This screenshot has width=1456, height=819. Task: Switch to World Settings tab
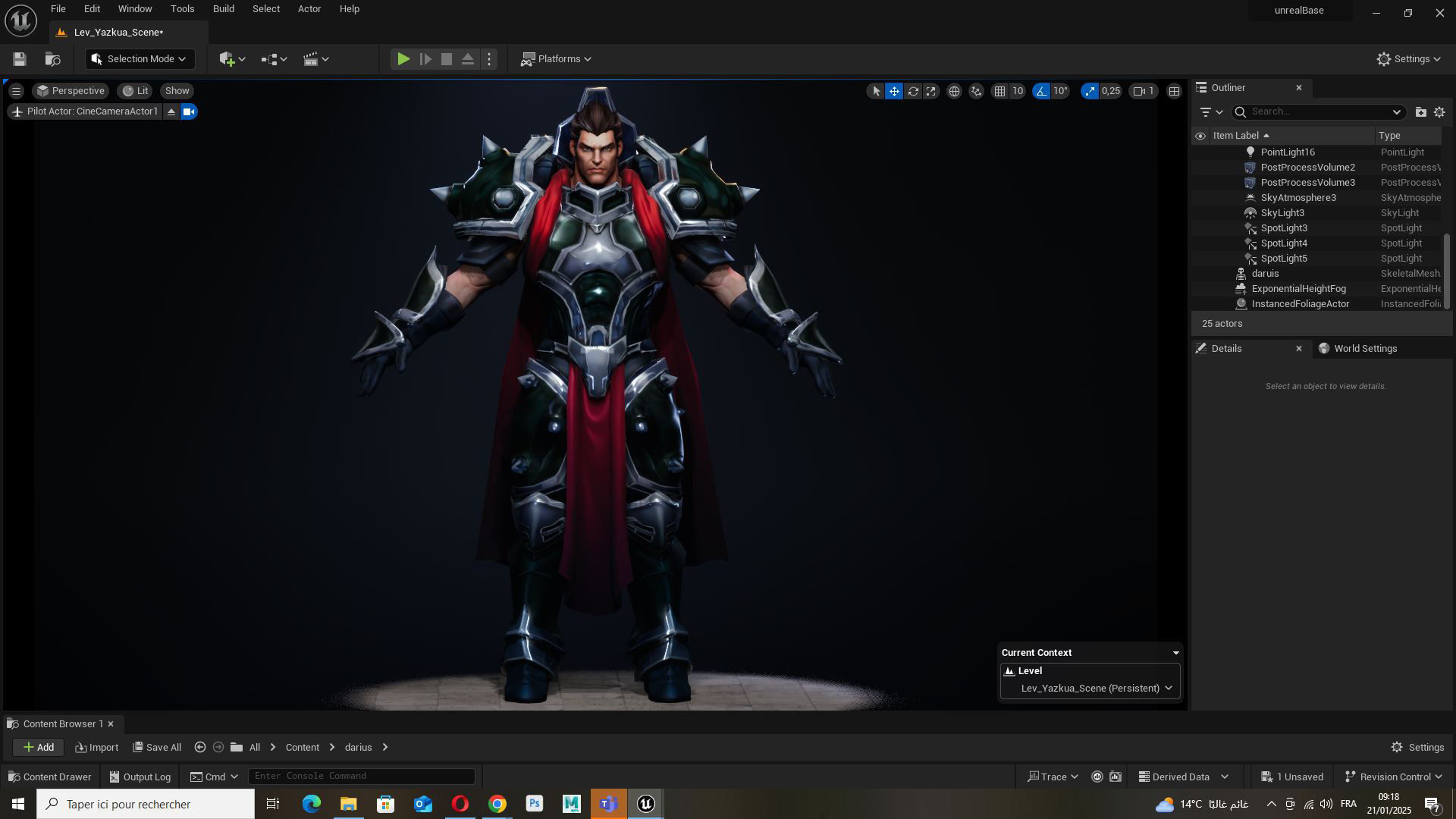click(x=1365, y=349)
